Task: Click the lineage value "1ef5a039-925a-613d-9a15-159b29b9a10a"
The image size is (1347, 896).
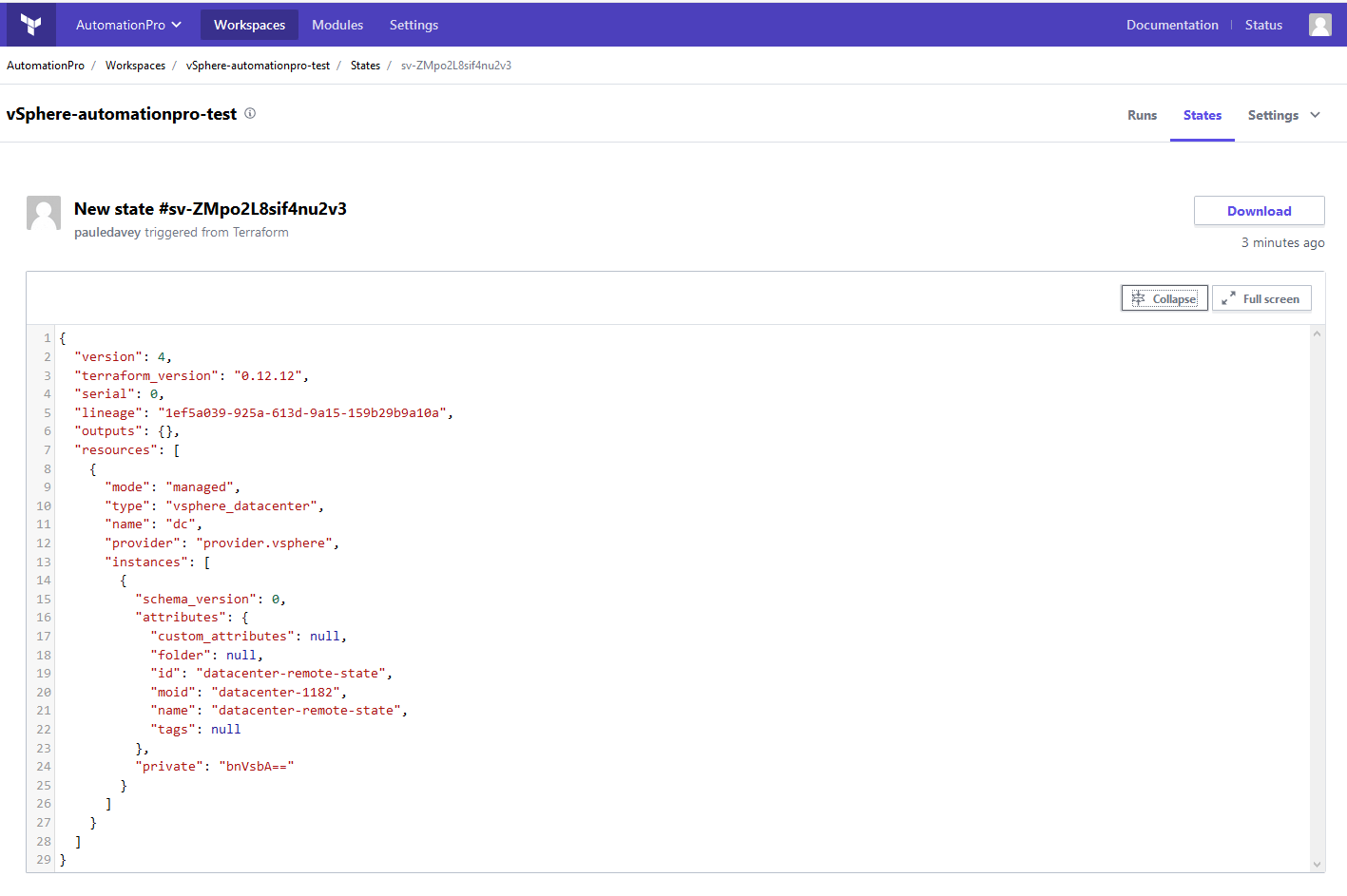Action: pos(302,412)
